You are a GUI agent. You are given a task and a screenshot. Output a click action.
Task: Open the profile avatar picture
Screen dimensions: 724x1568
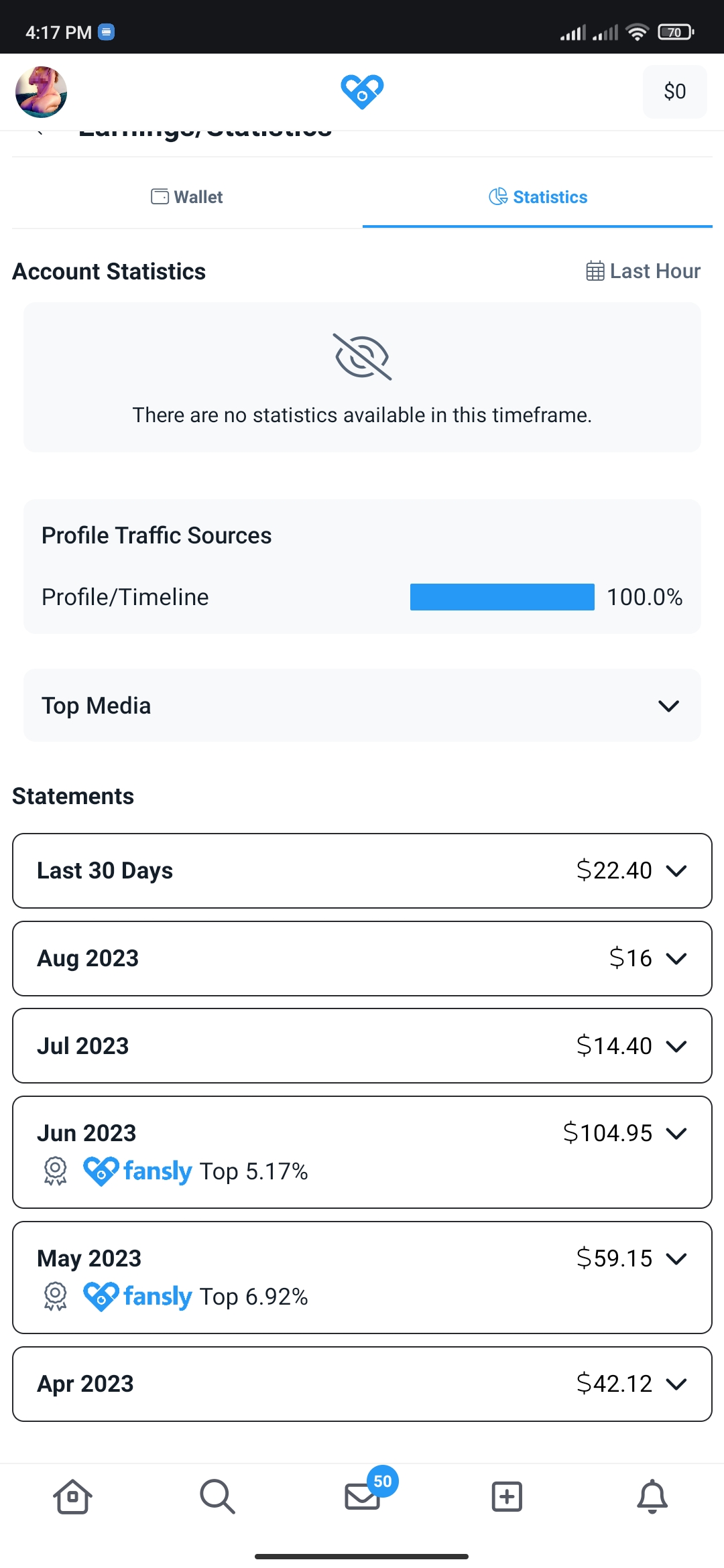pos(42,92)
